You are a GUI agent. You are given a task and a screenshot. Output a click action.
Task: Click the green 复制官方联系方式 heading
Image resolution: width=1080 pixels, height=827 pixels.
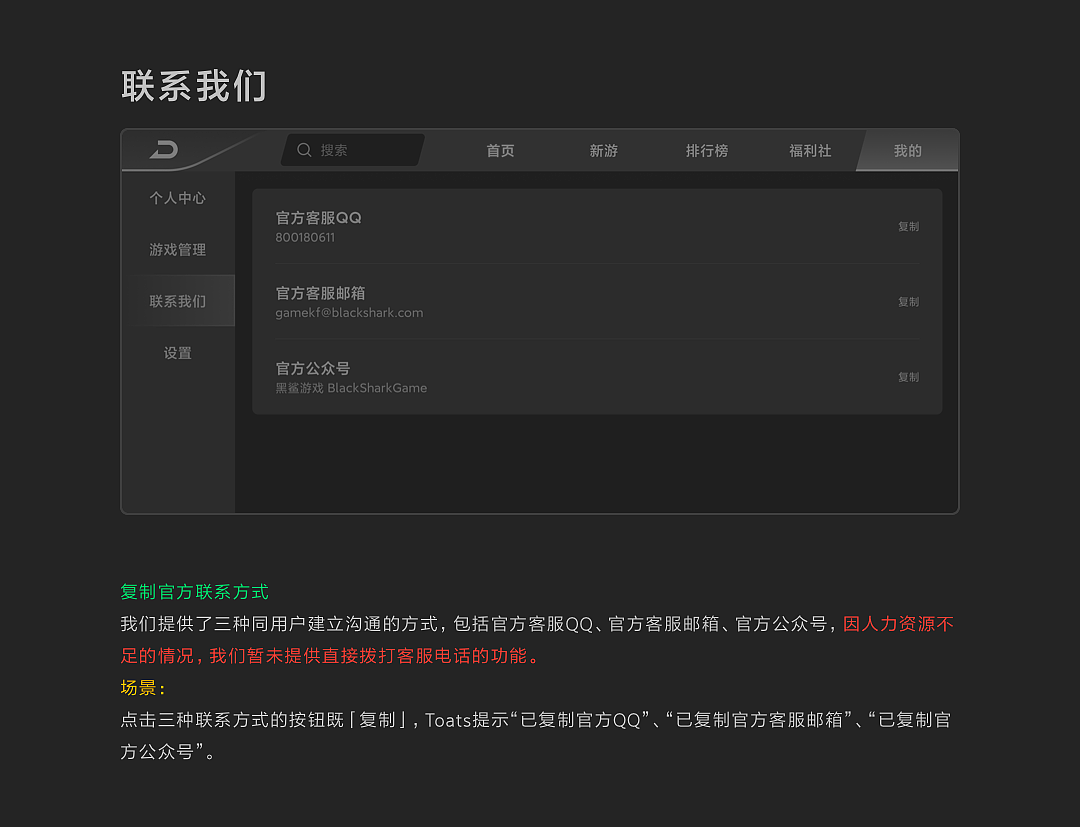(193, 591)
